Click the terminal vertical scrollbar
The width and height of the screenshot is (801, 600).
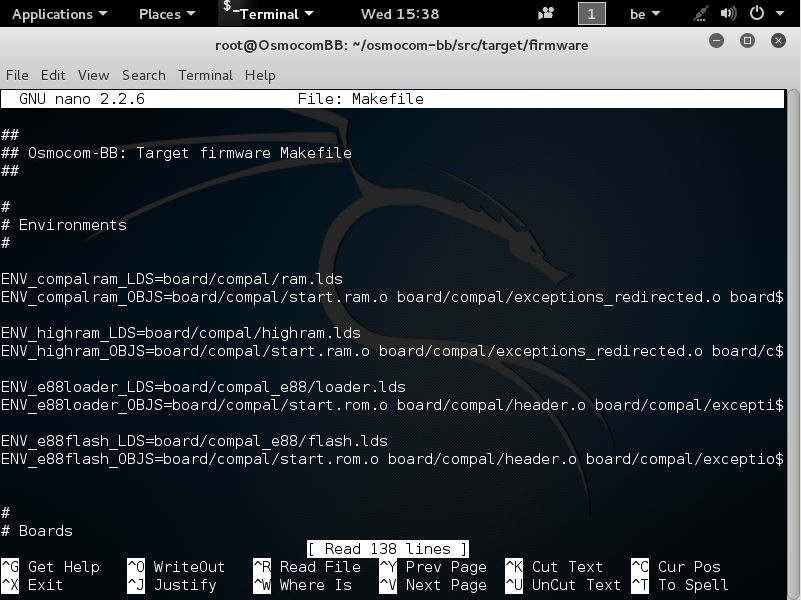click(x=793, y=342)
